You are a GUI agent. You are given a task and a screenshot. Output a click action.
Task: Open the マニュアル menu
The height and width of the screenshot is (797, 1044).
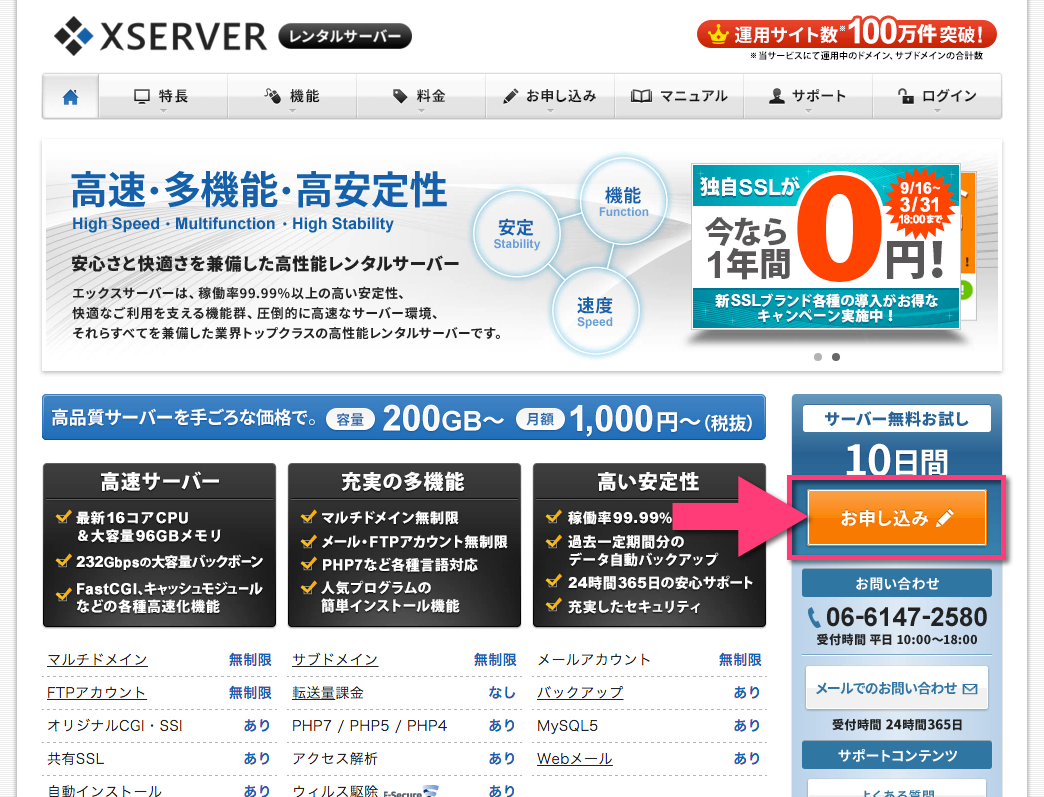679,97
